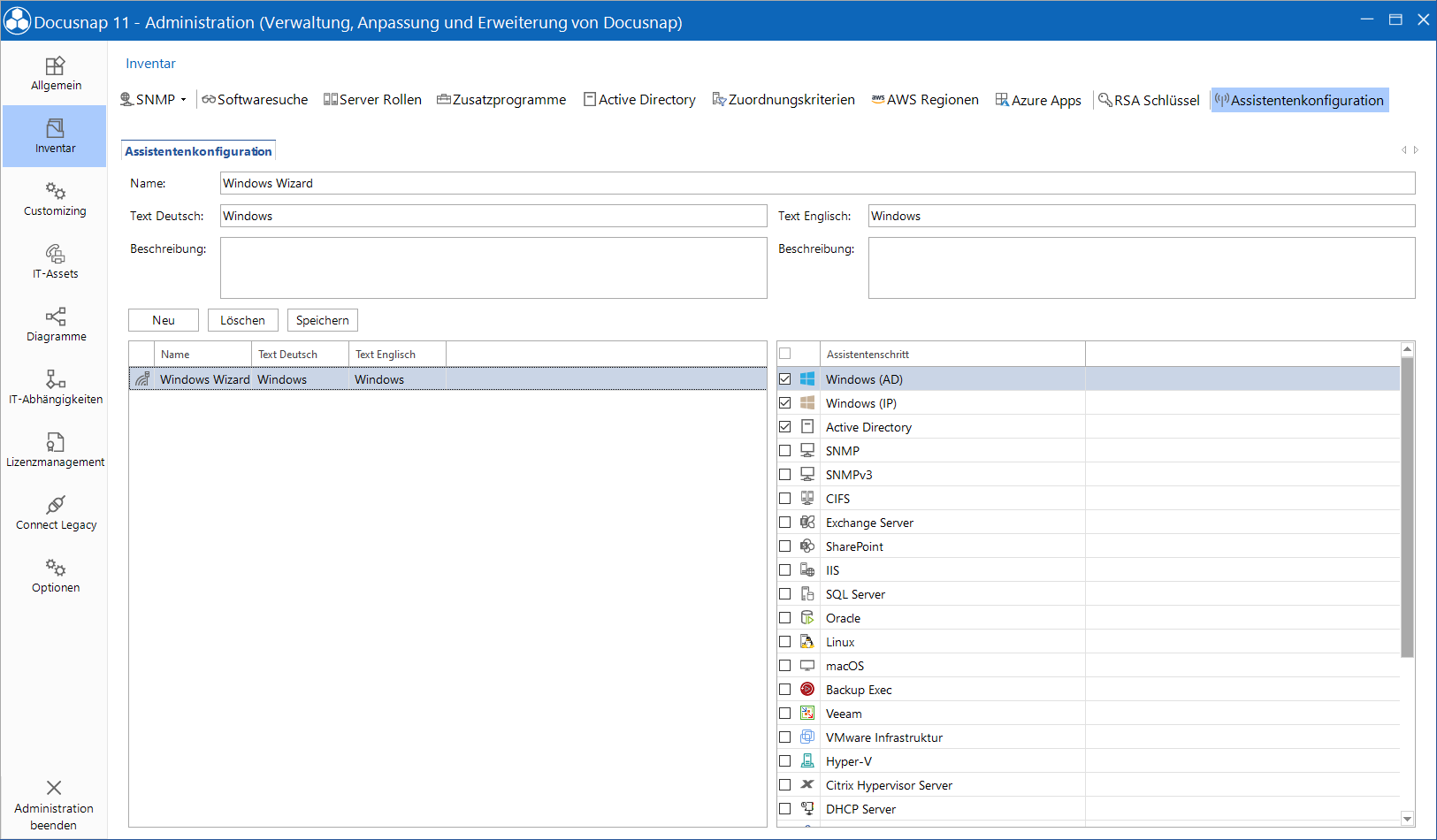Click the Citrix Hypervisor Server icon
1437x840 pixels.
[807, 785]
